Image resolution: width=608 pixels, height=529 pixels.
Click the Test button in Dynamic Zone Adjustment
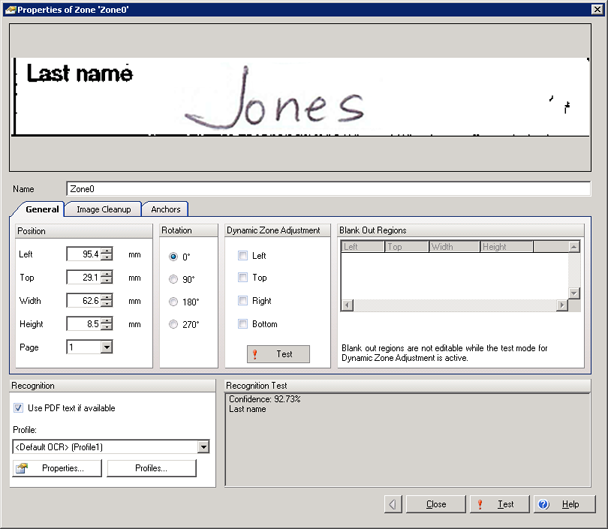[x=278, y=354]
